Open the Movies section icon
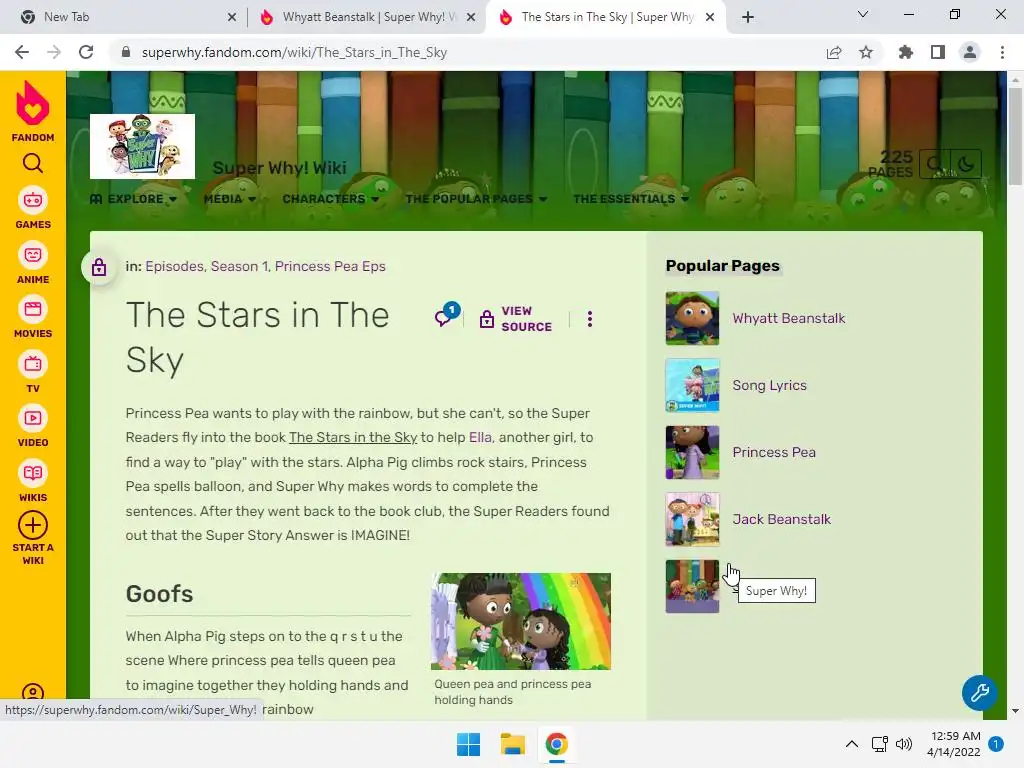Screen dimensions: 1024x768 33,309
